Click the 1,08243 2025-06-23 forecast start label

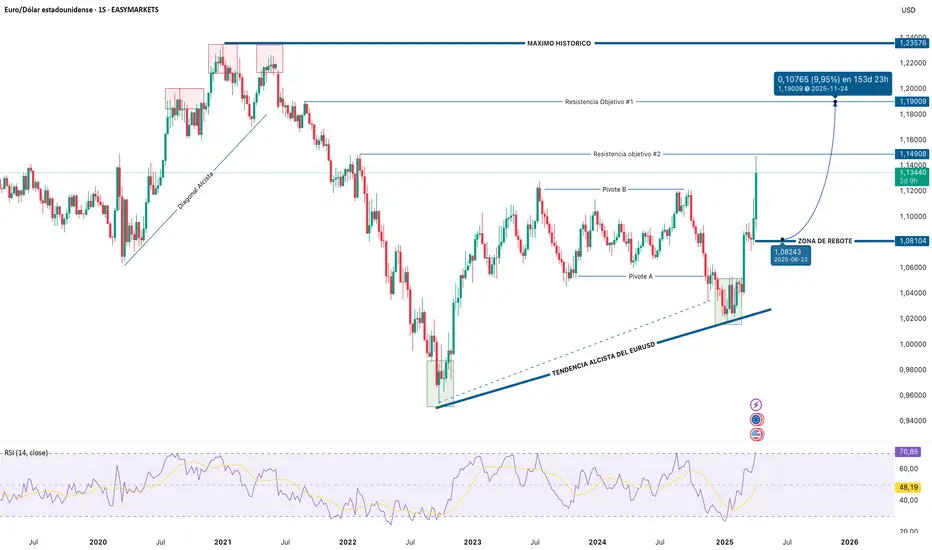tap(791, 256)
